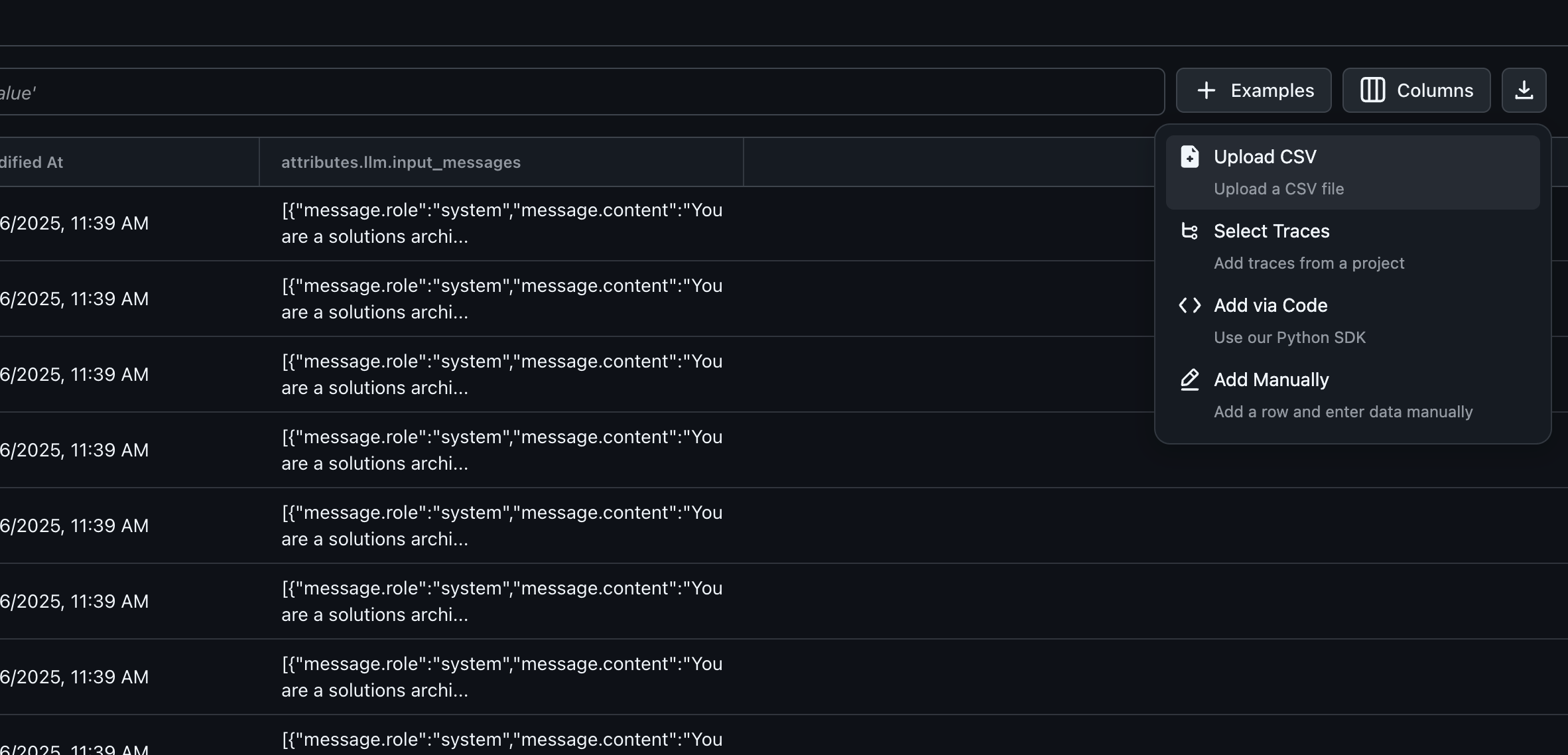Image resolution: width=1568 pixels, height=755 pixels.
Task: Click the Select Traces tree icon
Action: click(1190, 231)
